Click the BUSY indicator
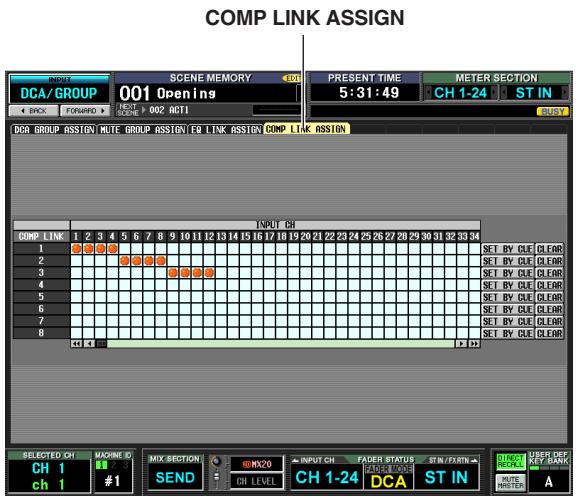576x498 pixels. pos(552,111)
